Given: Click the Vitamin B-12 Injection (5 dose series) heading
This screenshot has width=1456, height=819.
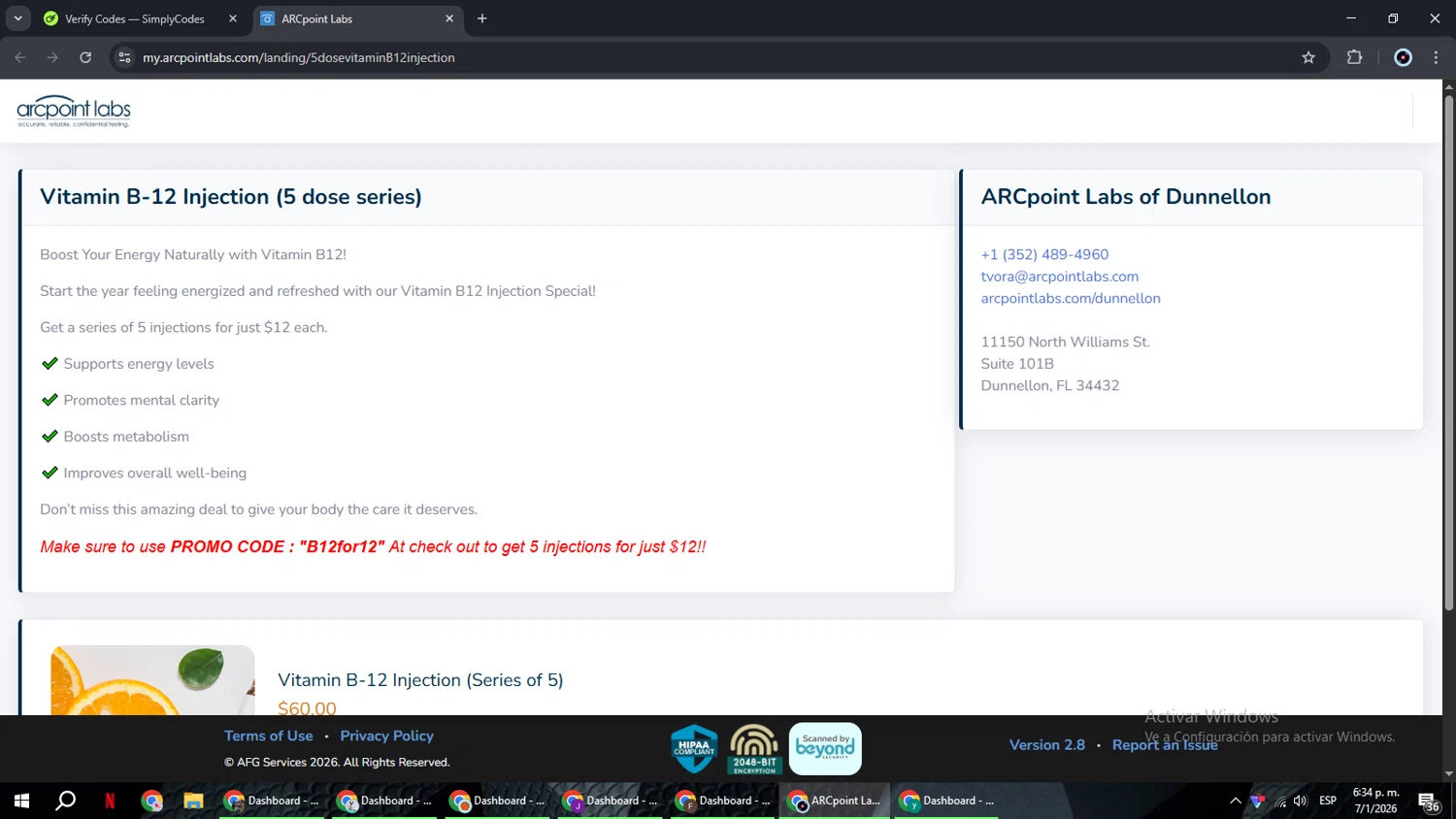Looking at the screenshot, I should coord(231,197).
